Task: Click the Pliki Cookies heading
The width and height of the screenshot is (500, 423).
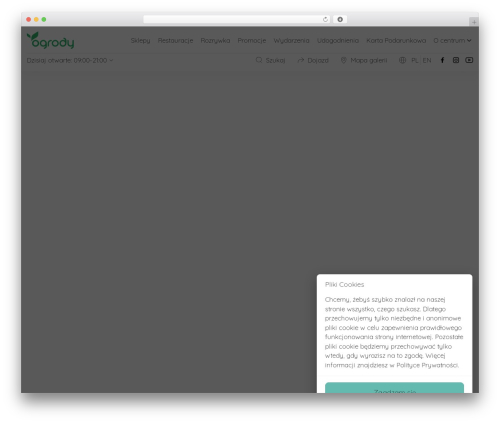Action: [x=344, y=284]
